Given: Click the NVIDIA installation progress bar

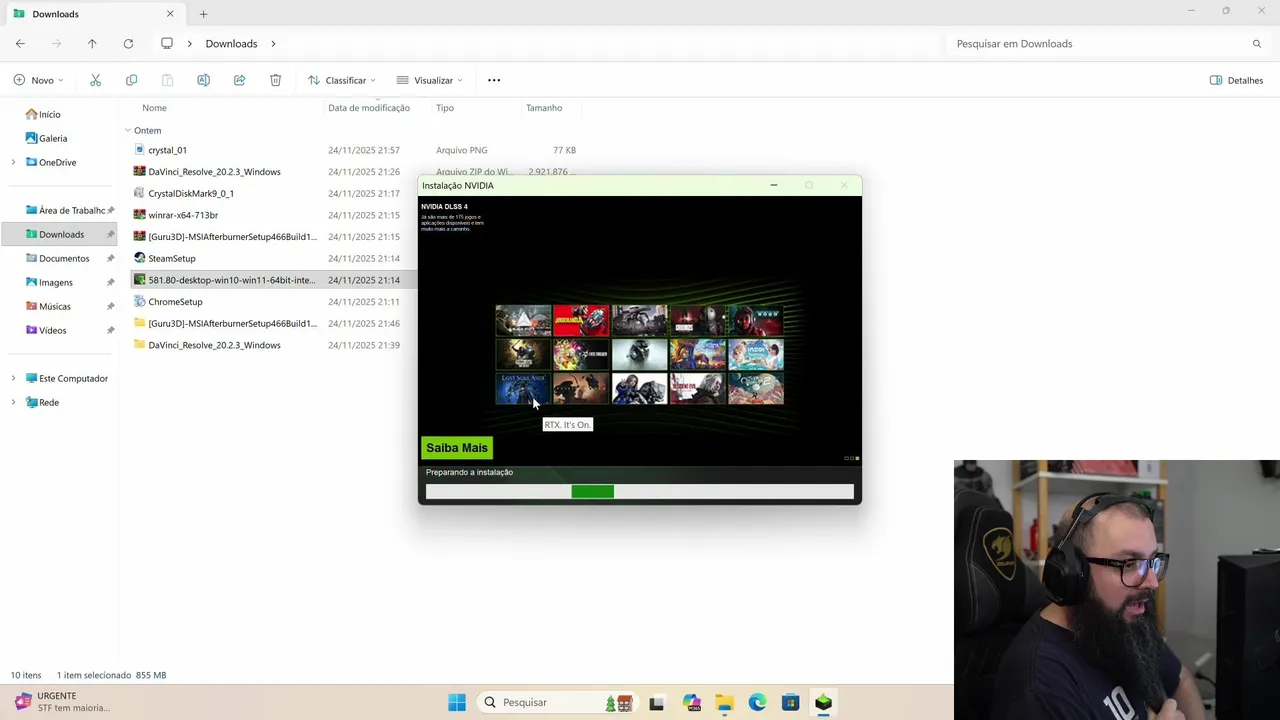Looking at the screenshot, I should pos(640,491).
